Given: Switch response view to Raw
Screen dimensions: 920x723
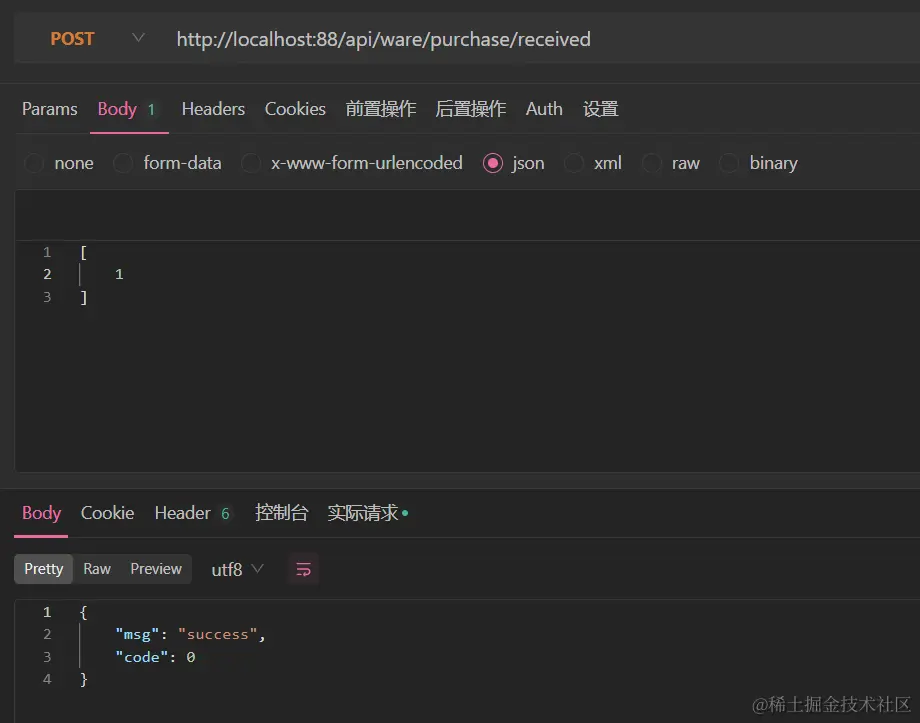Looking at the screenshot, I should pyautogui.click(x=97, y=569).
